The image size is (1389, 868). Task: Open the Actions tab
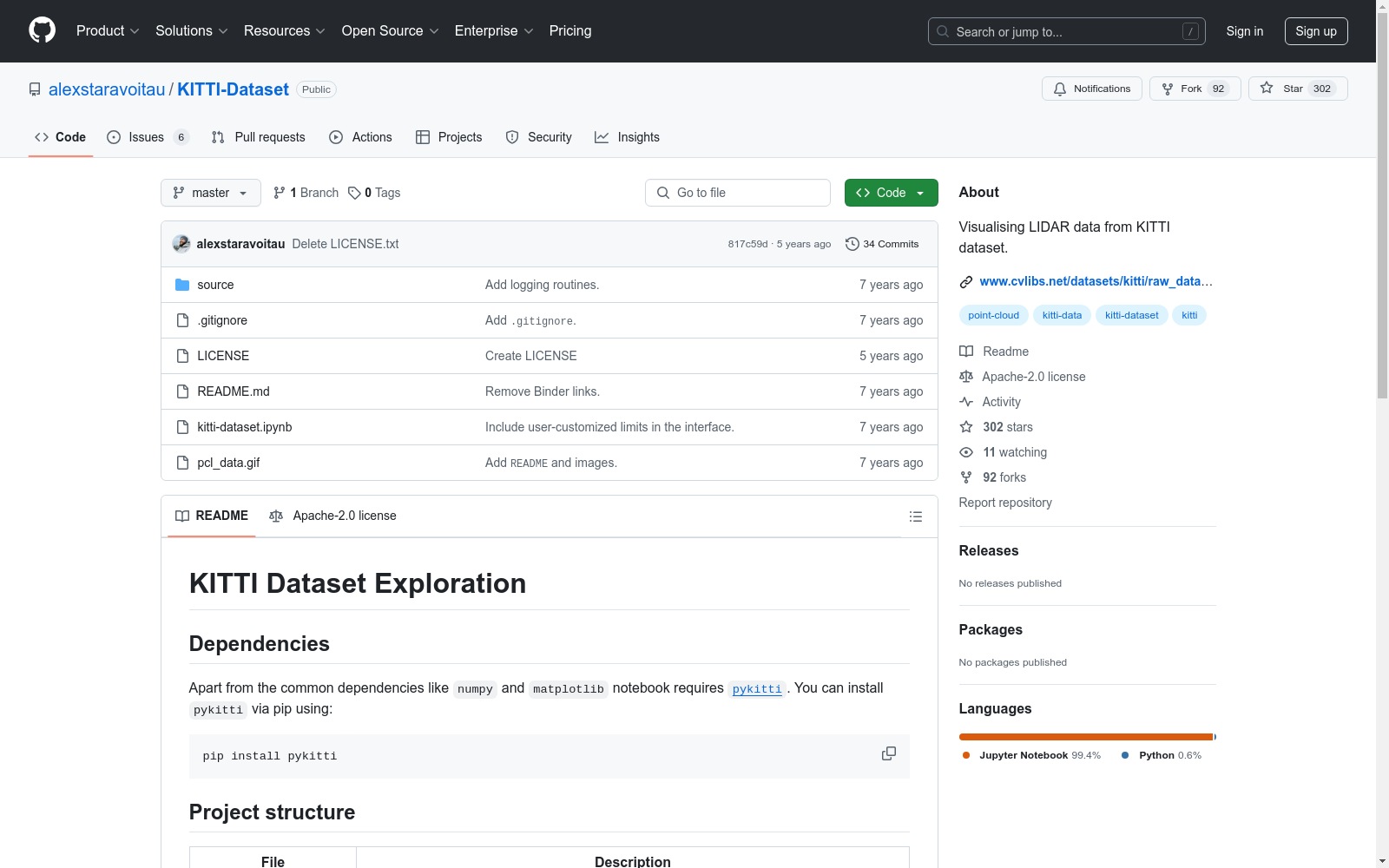pyautogui.click(x=361, y=137)
